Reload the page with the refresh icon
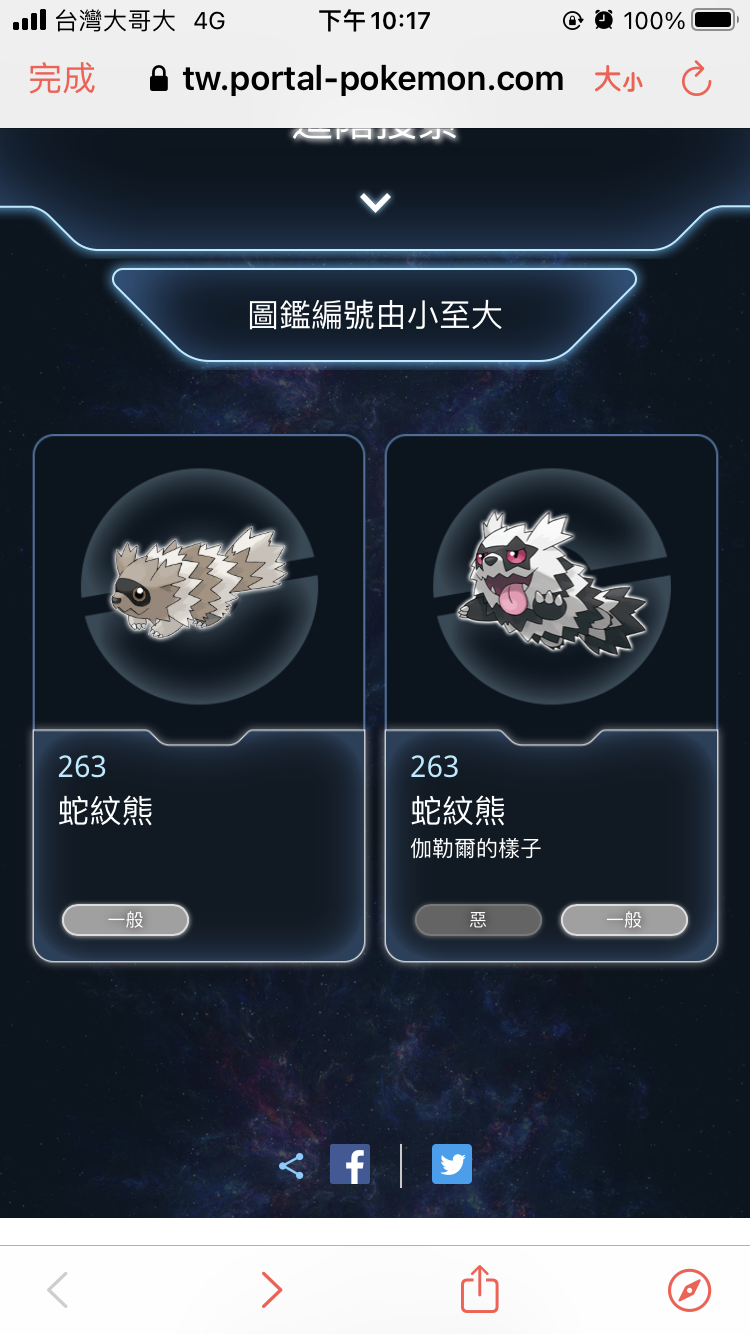 [x=696, y=79]
